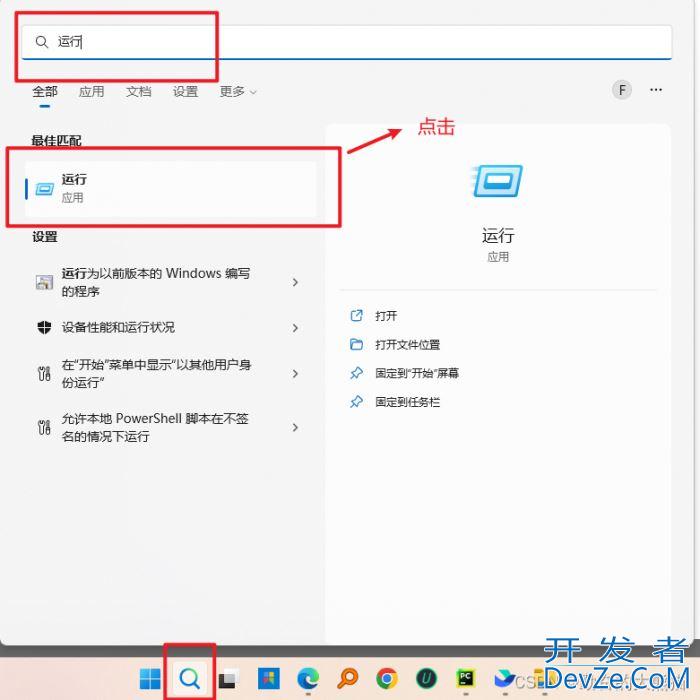Click 固定到任务栏 option
The width and height of the screenshot is (700, 700).
(x=407, y=402)
